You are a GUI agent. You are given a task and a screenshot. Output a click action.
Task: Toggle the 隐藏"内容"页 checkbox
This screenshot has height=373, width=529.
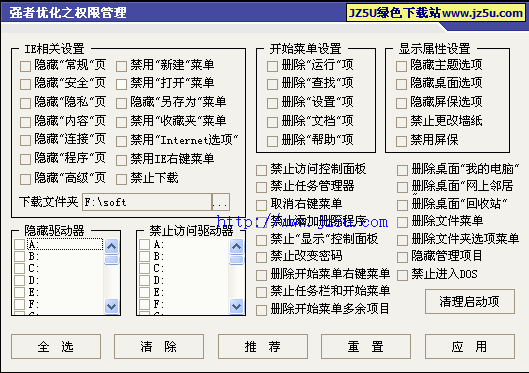click(25, 122)
